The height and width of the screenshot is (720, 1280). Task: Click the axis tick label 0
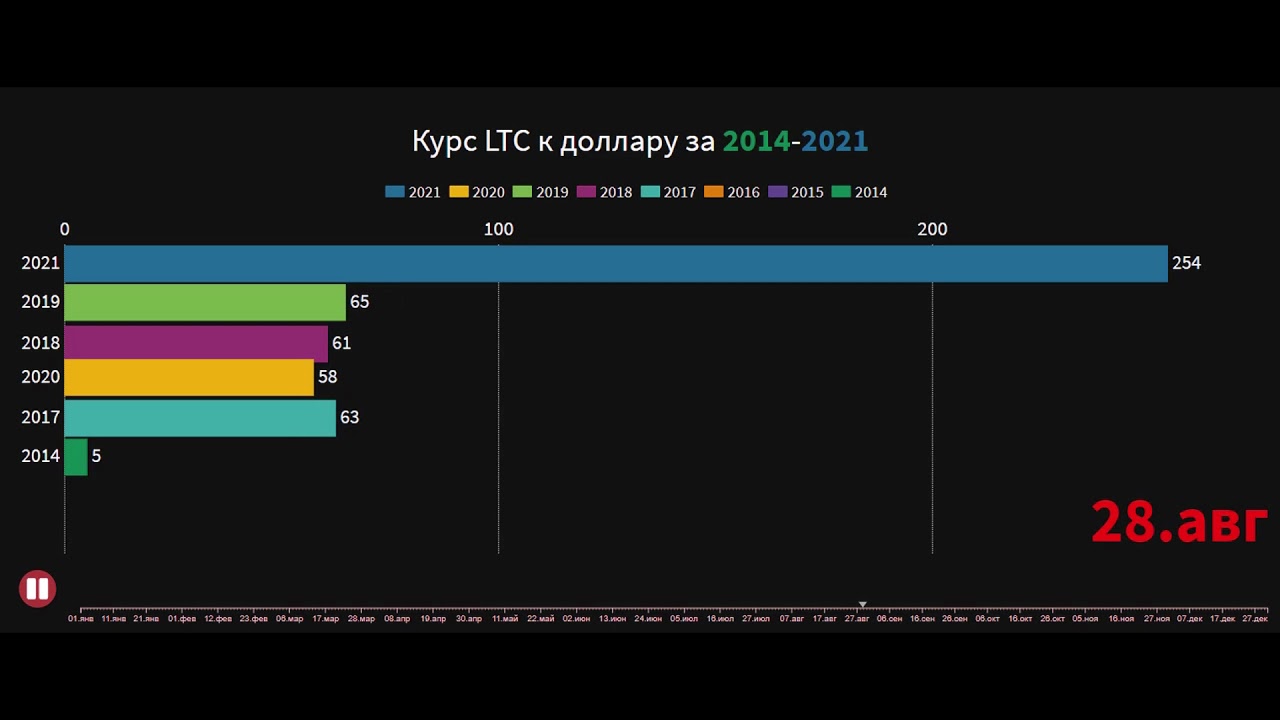coord(65,229)
